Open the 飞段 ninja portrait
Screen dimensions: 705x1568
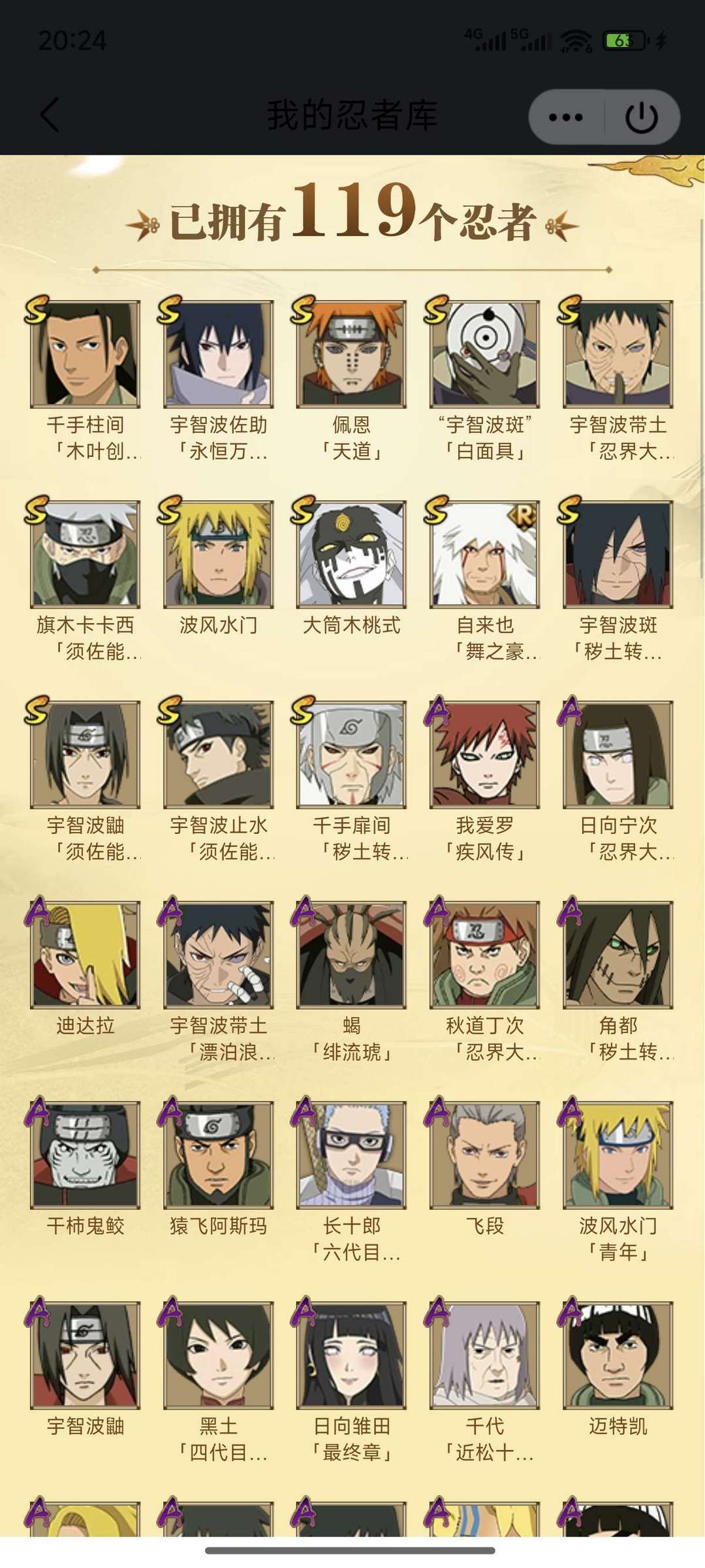485,1156
